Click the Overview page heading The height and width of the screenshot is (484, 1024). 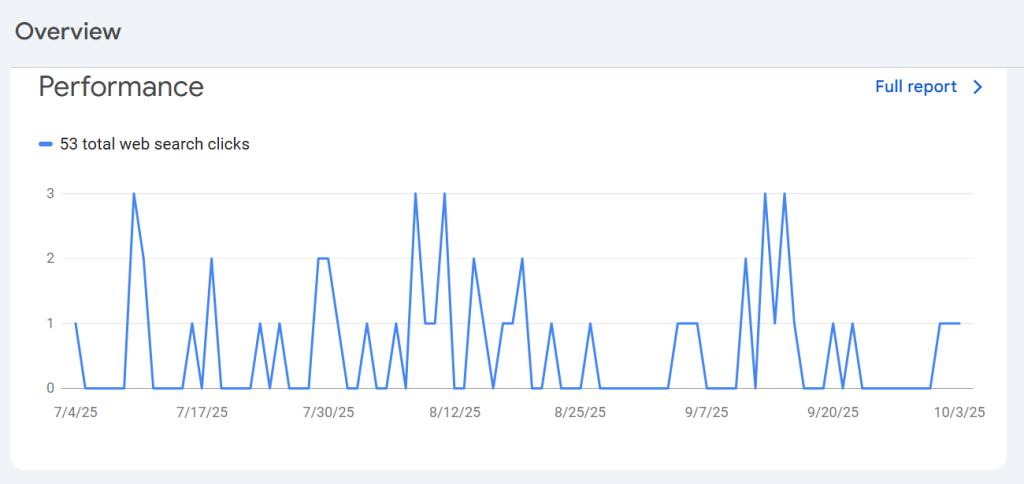(x=68, y=31)
